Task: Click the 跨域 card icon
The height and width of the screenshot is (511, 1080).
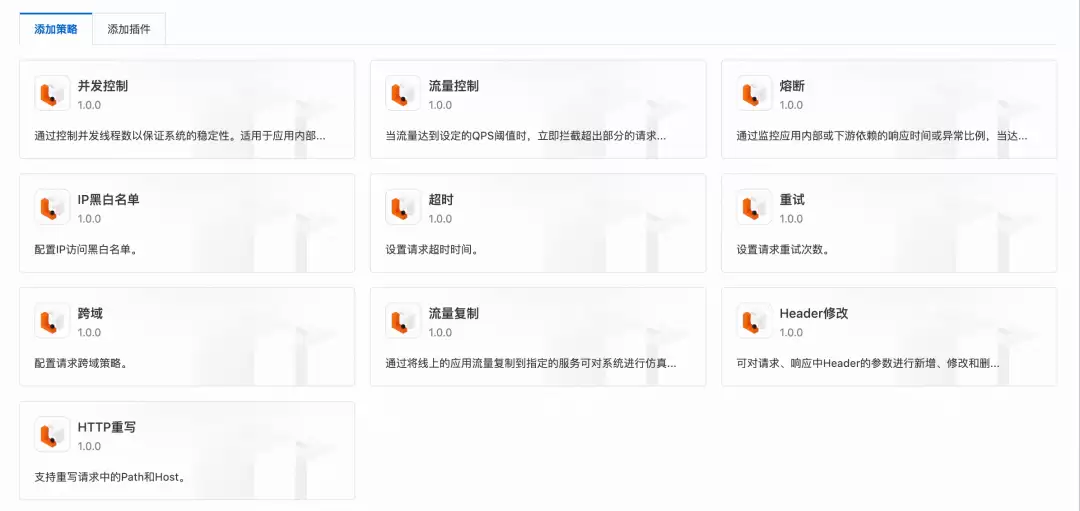Action: (x=52, y=320)
